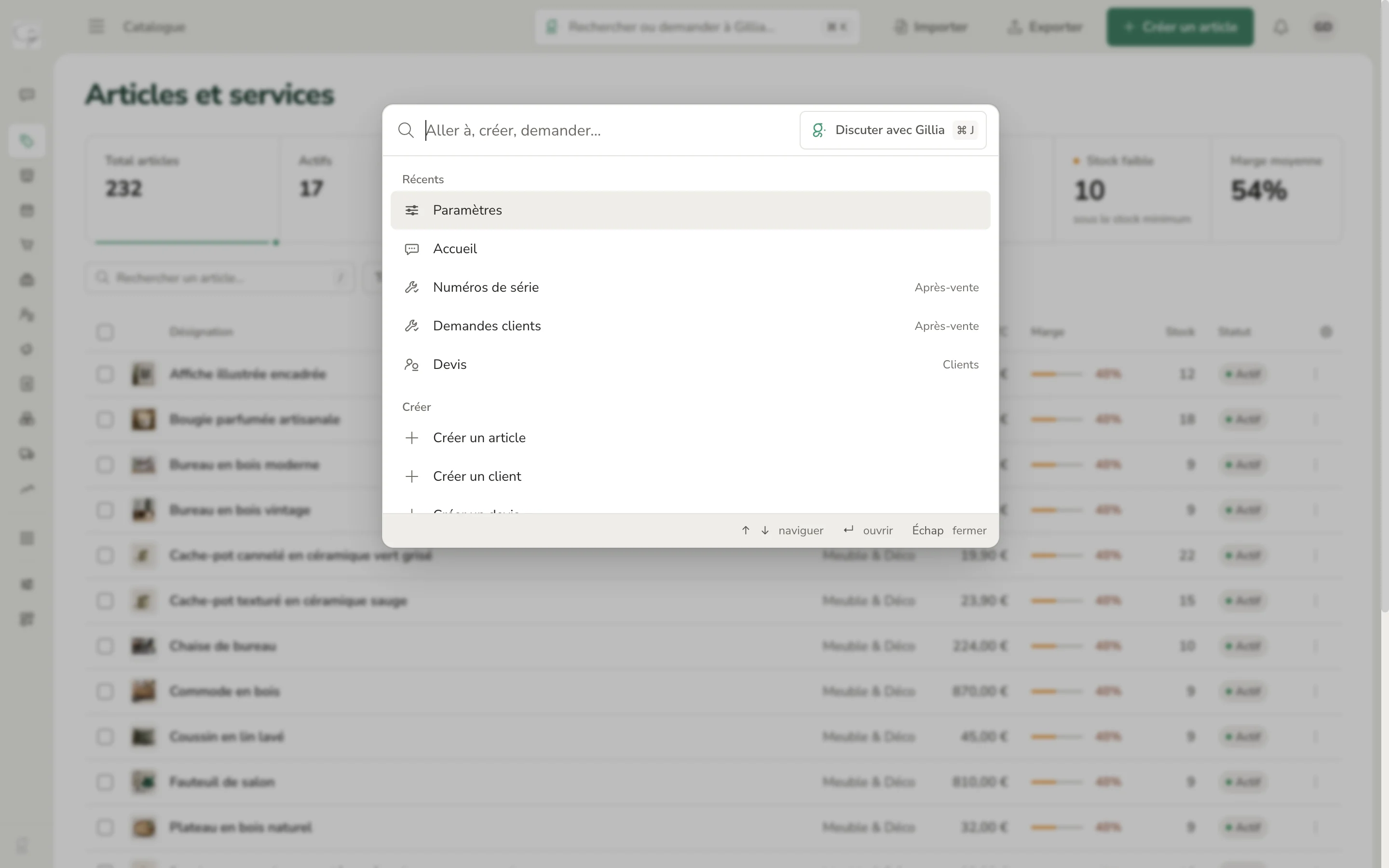Open row menu for Coussin en lin lavé

1316,736
